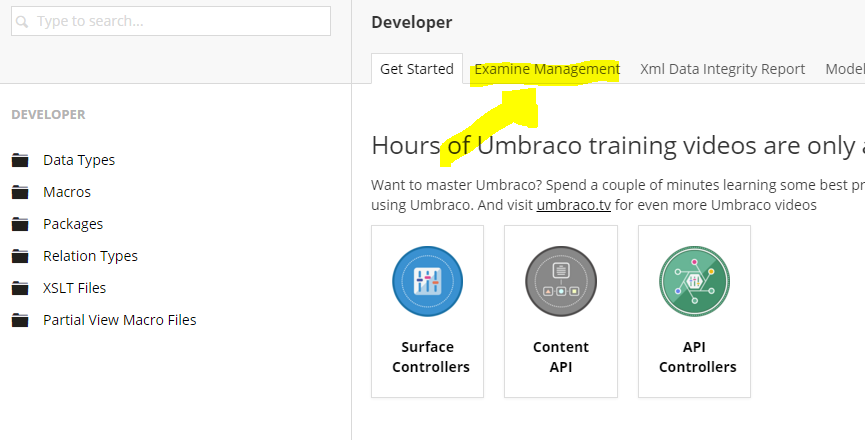Follow the umbraco.tv link
This screenshot has width=865, height=440.
pyautogui.click(x=574, y=205)
